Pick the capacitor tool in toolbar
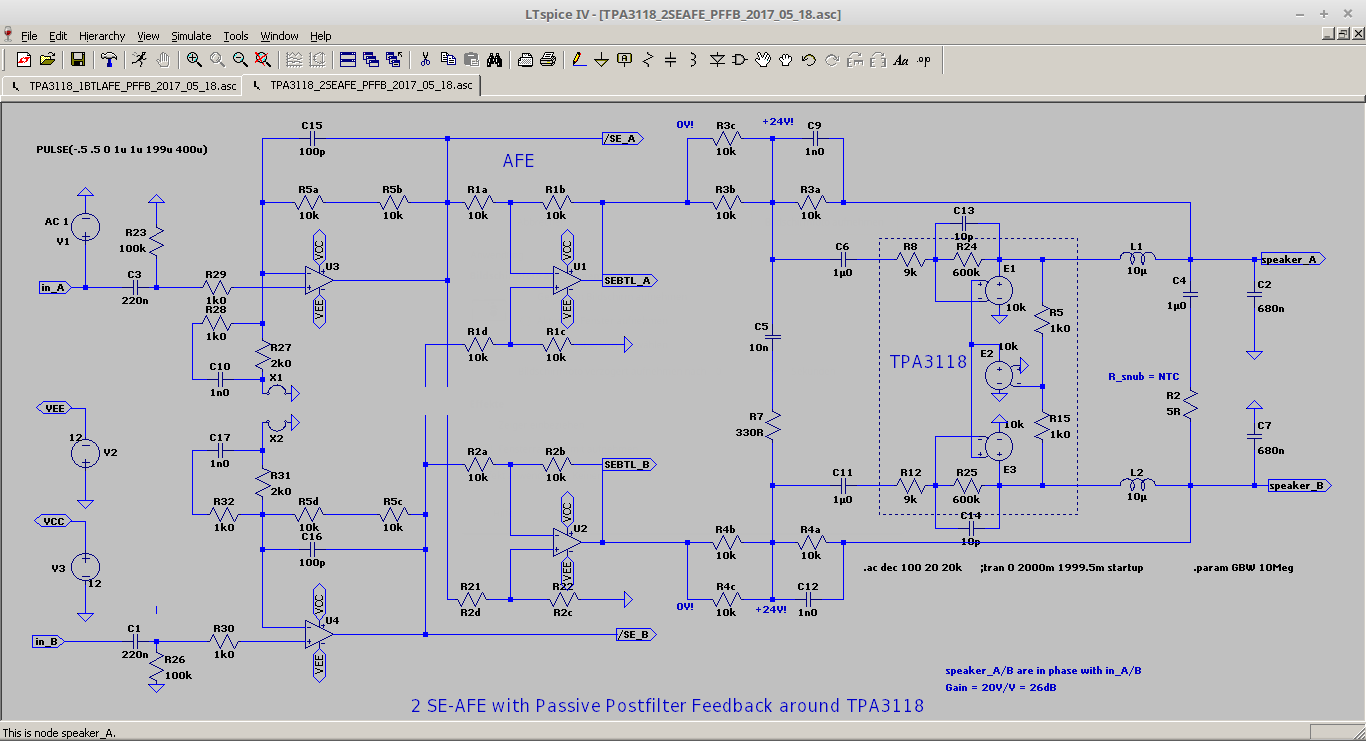 click(x=670, y=60)
